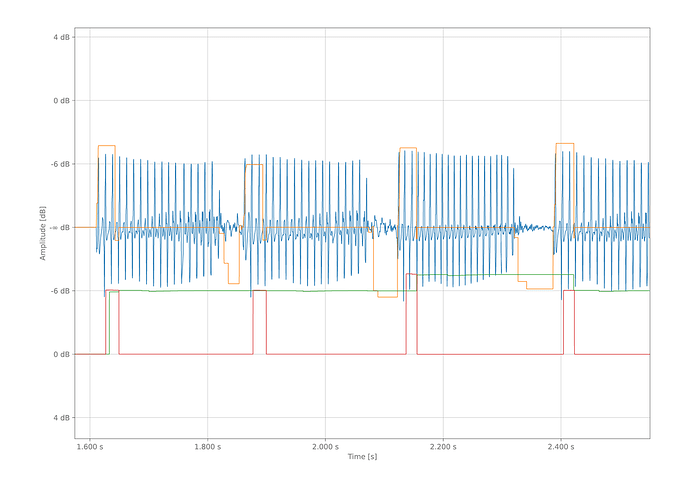
Task: Click the "-∞ dB" center amplitude label
Action: [60, 227]
